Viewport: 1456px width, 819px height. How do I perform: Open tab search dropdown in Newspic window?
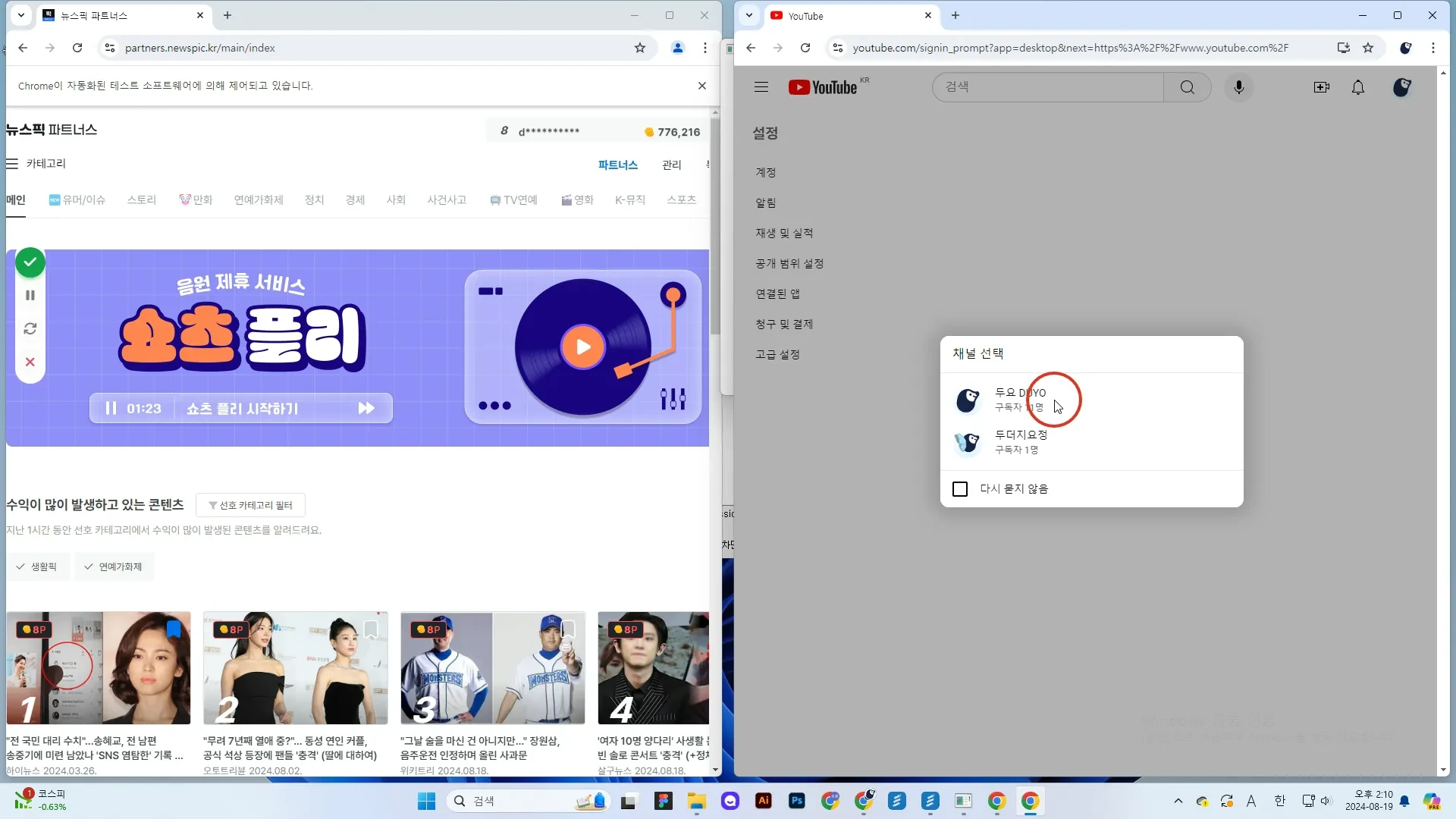pyautogui.click(x=21, y=15)
